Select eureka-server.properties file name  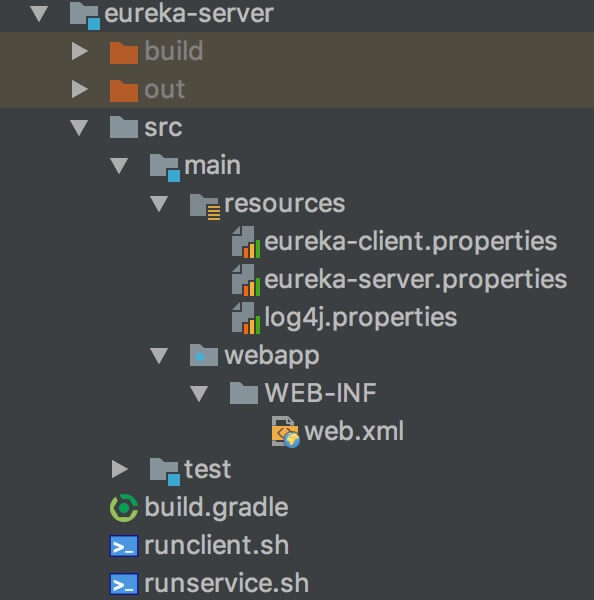(416, 280)
